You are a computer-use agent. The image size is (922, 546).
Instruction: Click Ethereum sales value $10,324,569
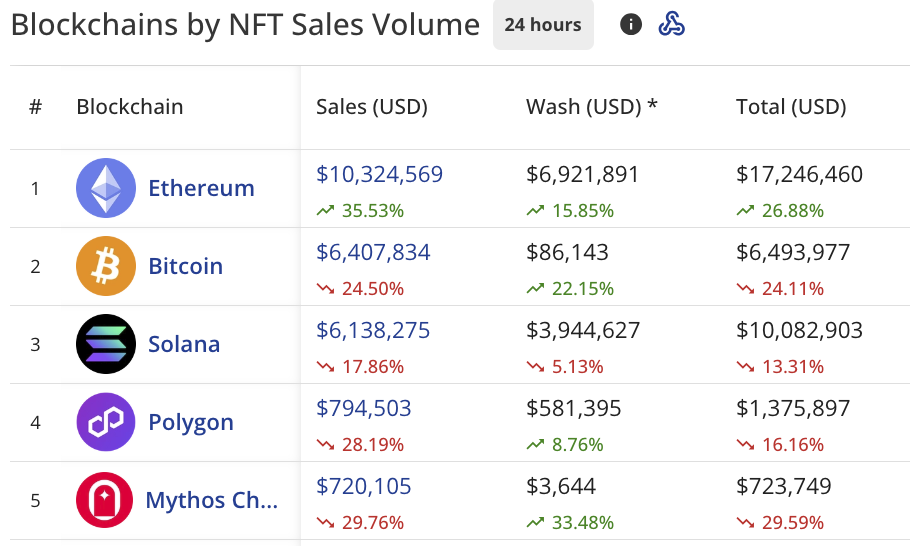379,175
